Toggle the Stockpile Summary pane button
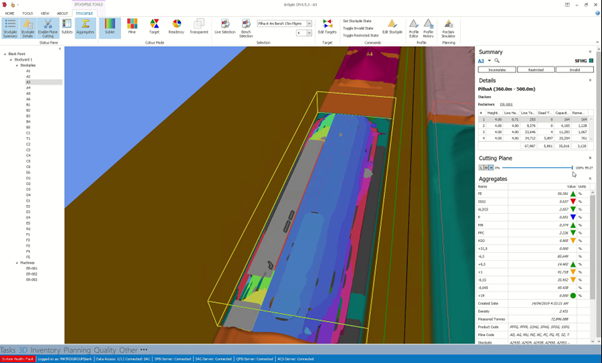Image resolution: width=602 pixels, height=363 pixels. point(10,28)
